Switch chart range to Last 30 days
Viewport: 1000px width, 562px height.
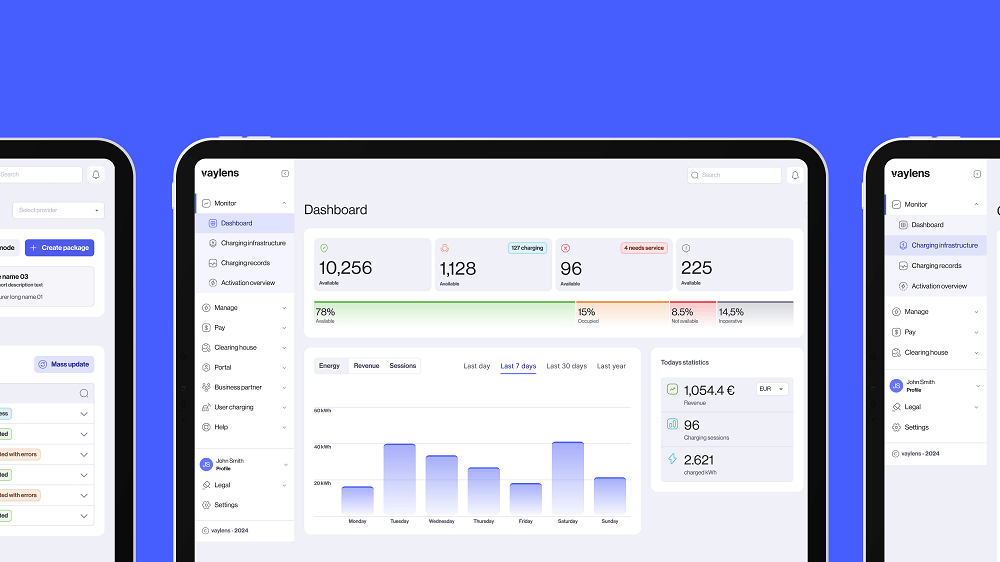[x=566, y=366]
